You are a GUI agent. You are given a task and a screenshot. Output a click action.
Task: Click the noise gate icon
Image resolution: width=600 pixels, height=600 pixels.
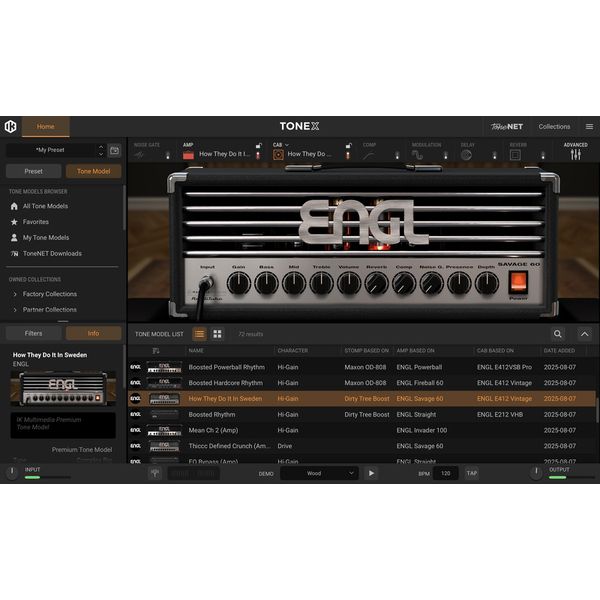(x=139, y=155)
